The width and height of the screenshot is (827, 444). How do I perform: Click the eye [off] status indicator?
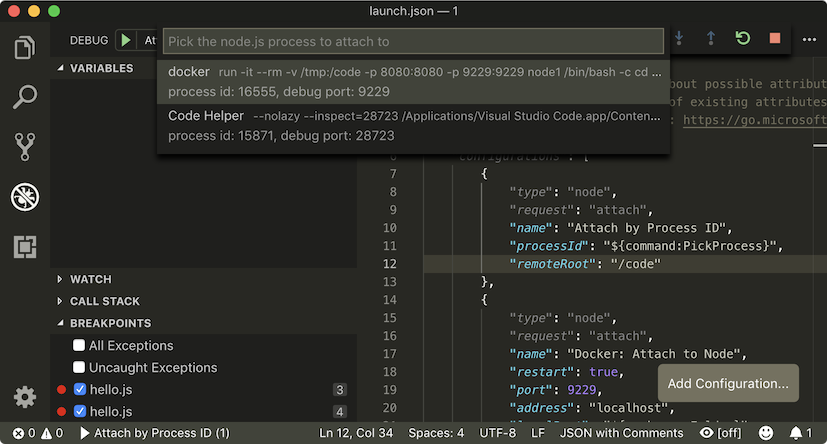(x=720, y=433)
